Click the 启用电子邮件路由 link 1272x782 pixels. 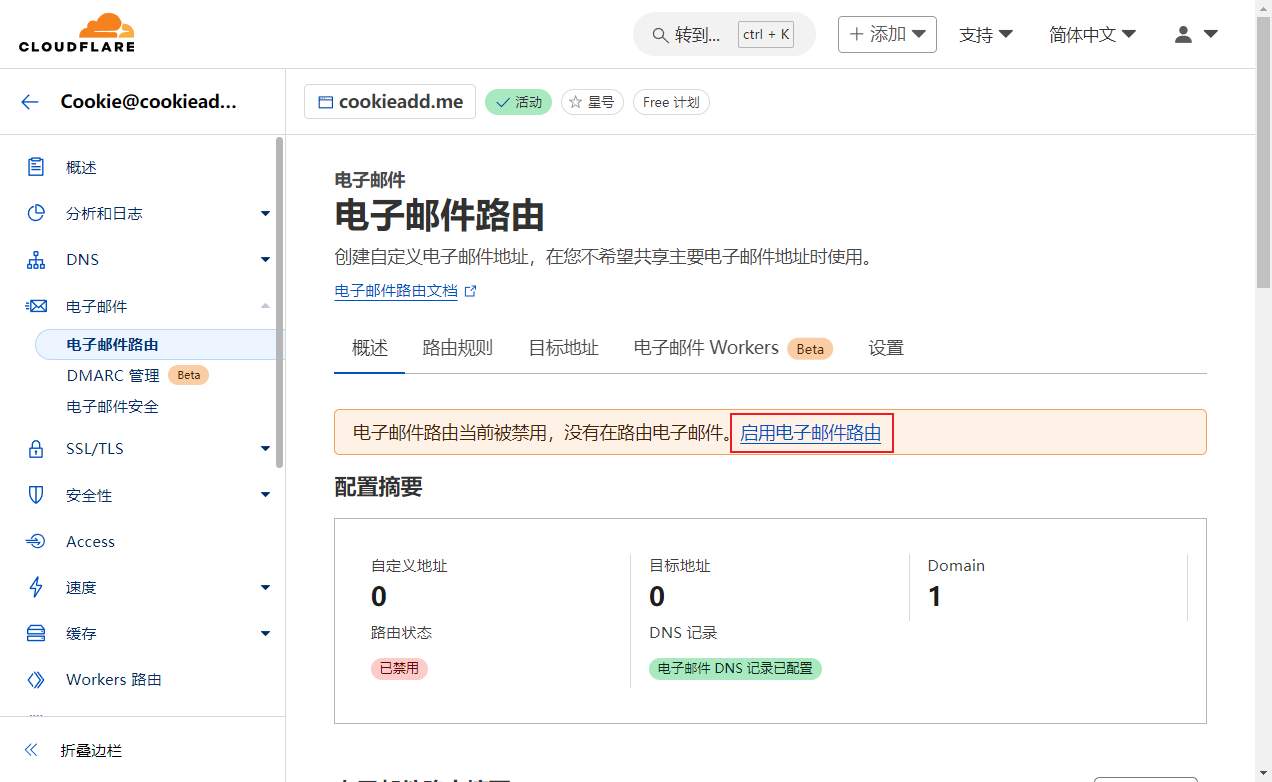coord(810,433)
